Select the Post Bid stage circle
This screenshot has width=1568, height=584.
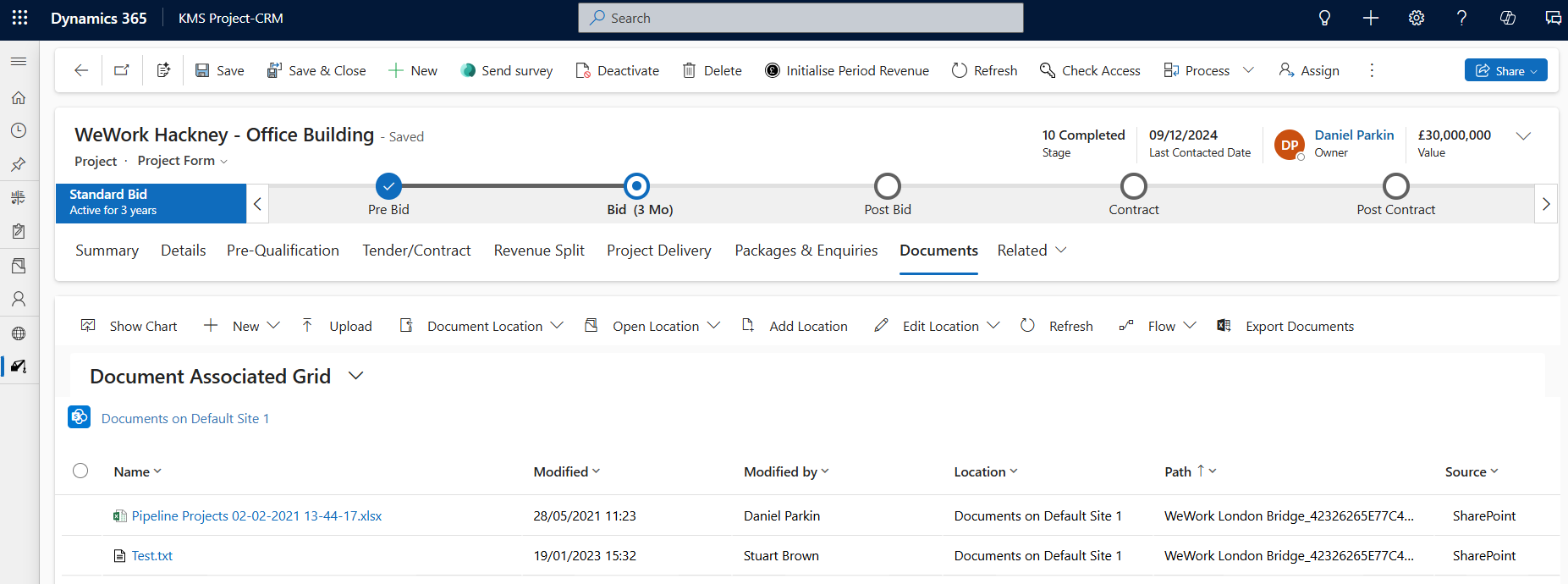(888, 185)
